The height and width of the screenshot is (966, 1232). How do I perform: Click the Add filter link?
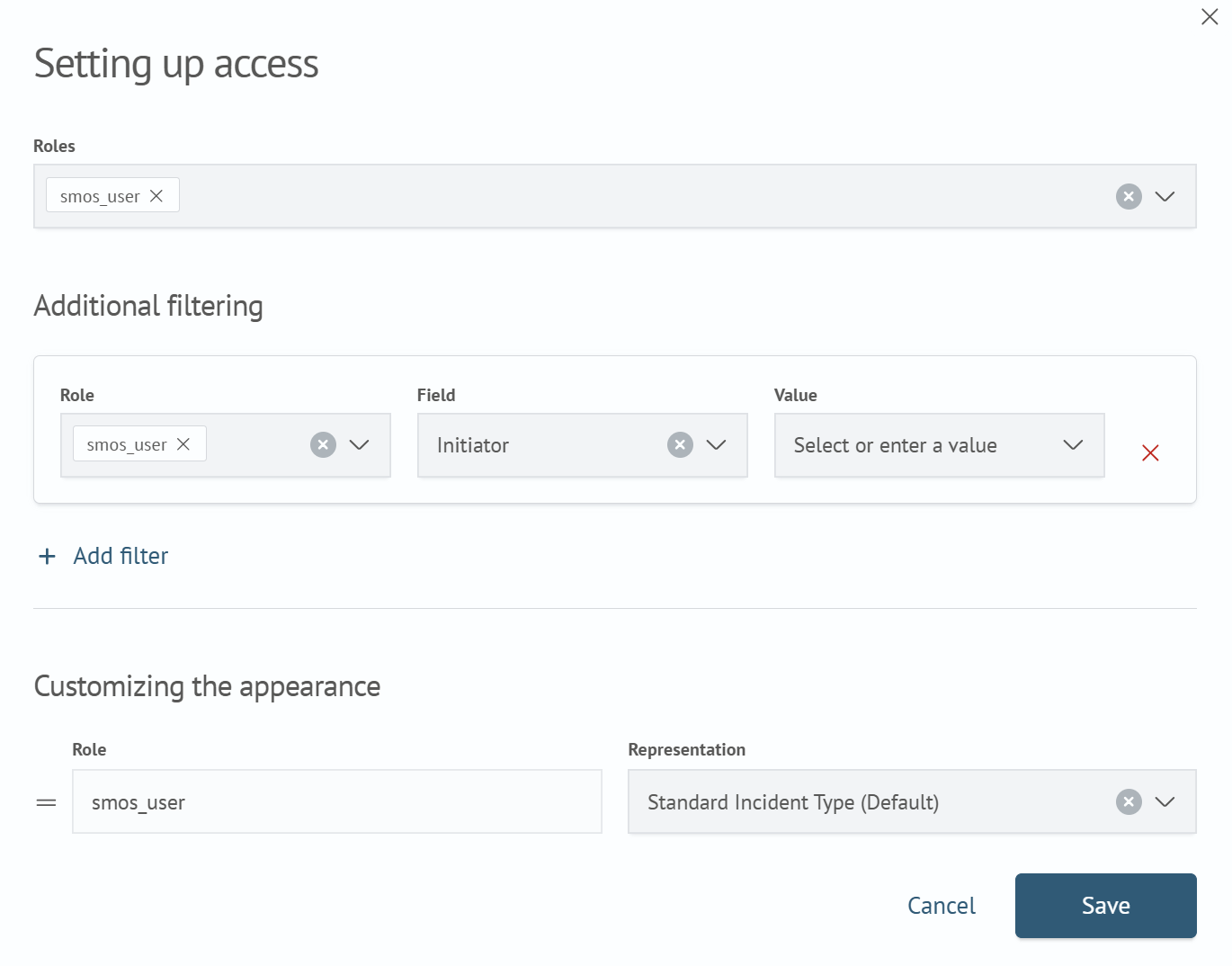(121, 556)
